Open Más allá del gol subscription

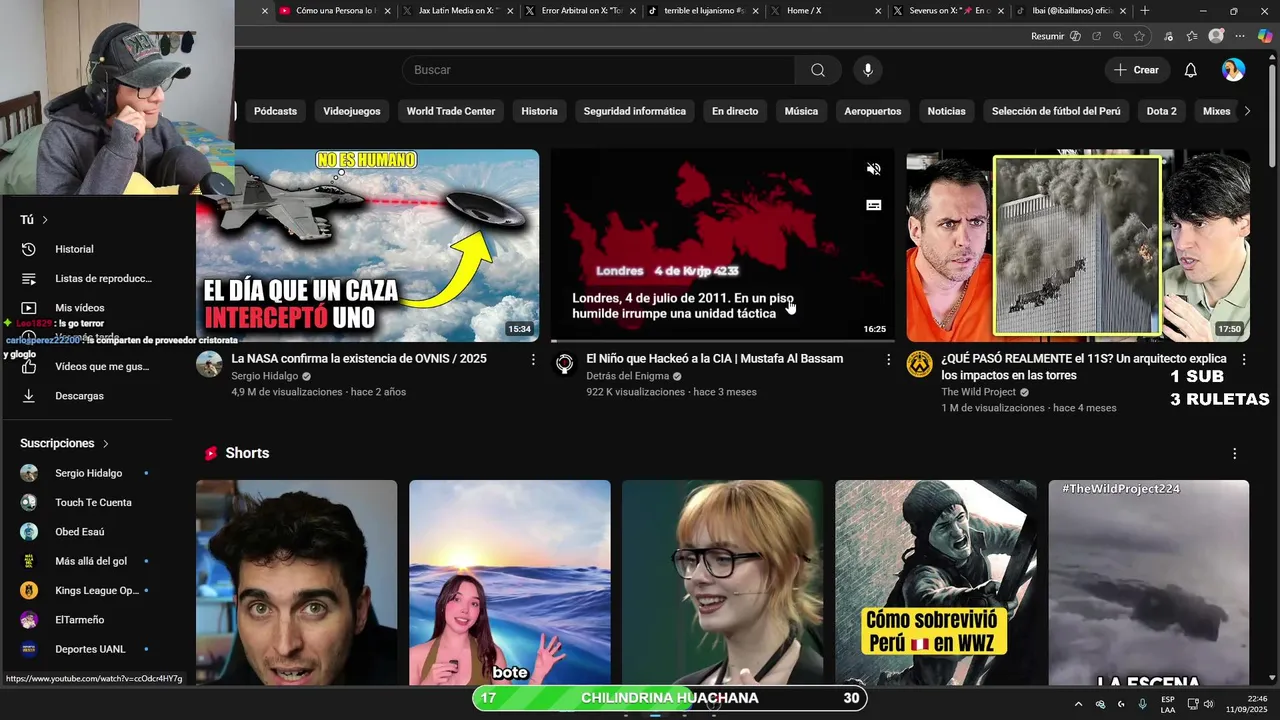(90, 561)
